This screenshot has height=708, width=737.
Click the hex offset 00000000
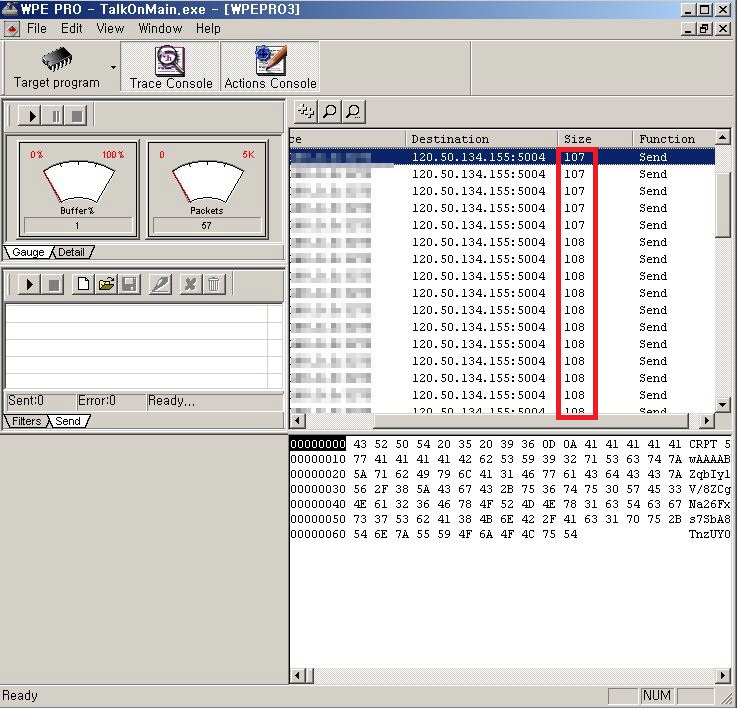click(x=318, y=444)
